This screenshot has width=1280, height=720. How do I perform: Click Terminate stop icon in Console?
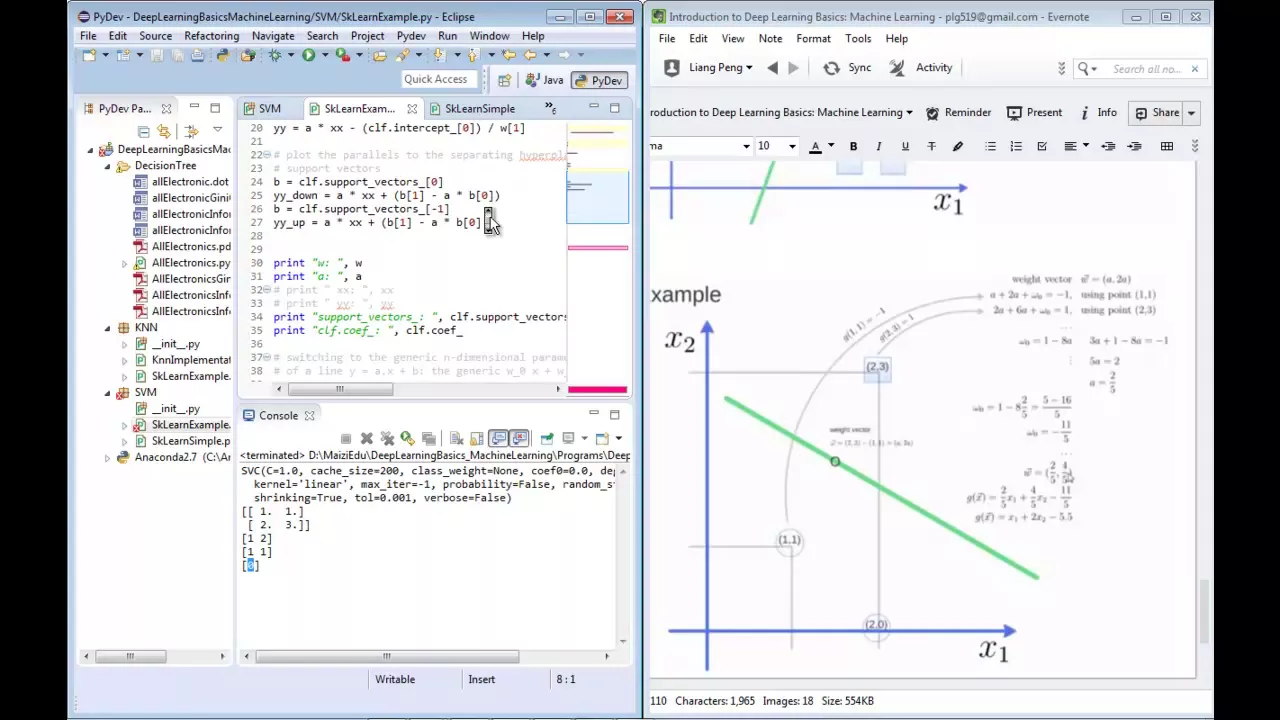(346, 438)
